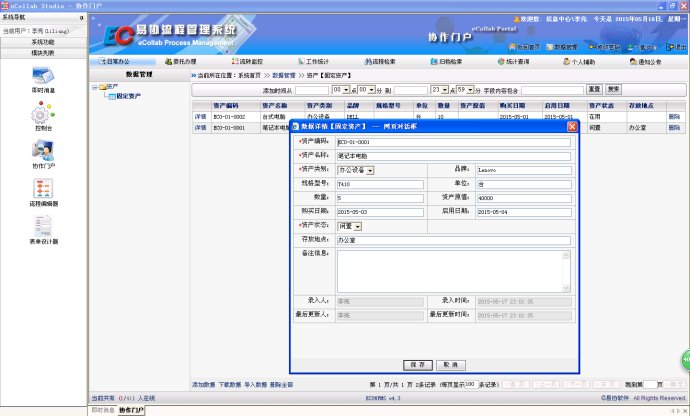
Task: Open the 控制台 console gear icon
Action: [43, 113]
